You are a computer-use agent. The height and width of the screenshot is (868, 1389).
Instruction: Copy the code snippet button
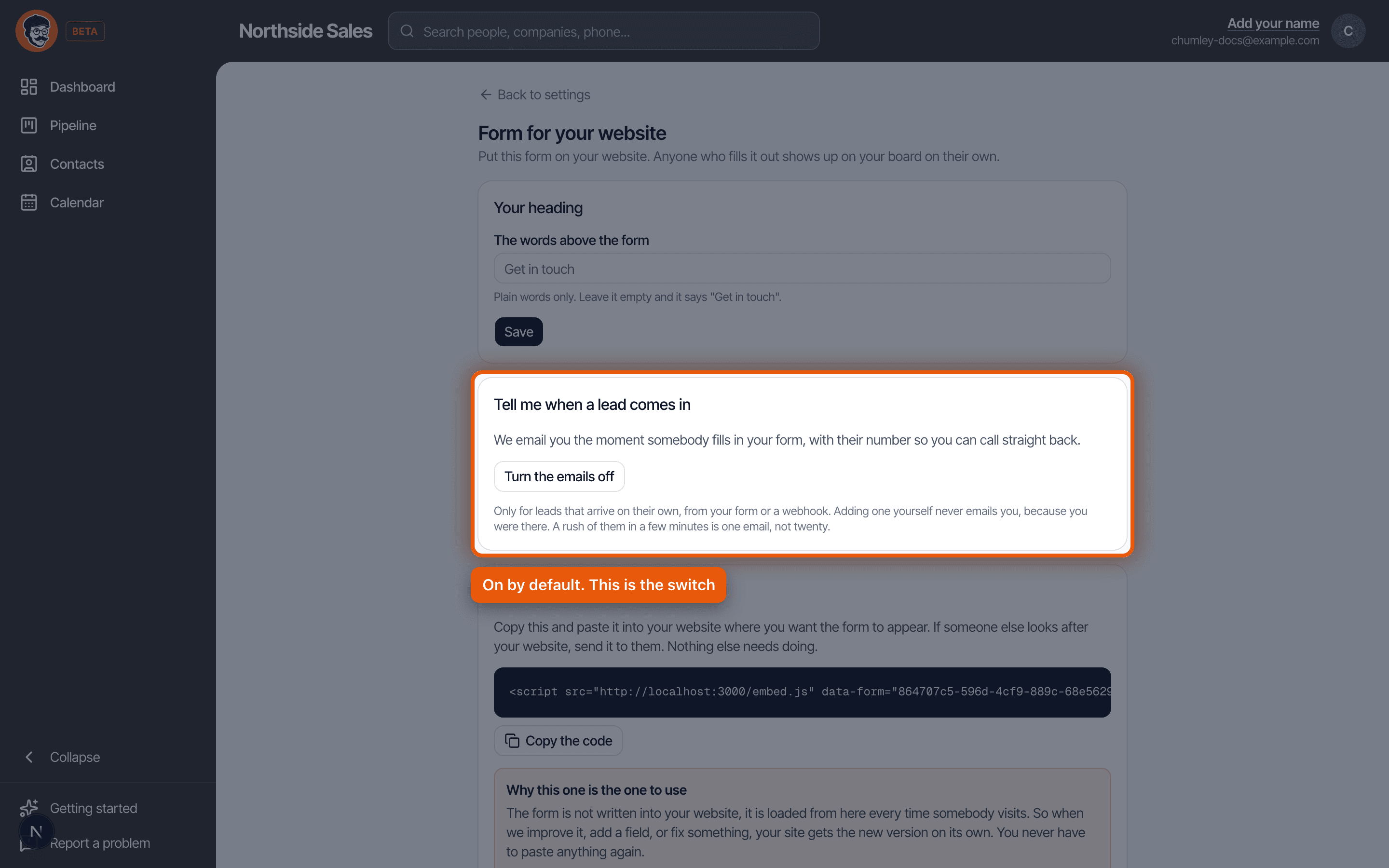(558, 741)
